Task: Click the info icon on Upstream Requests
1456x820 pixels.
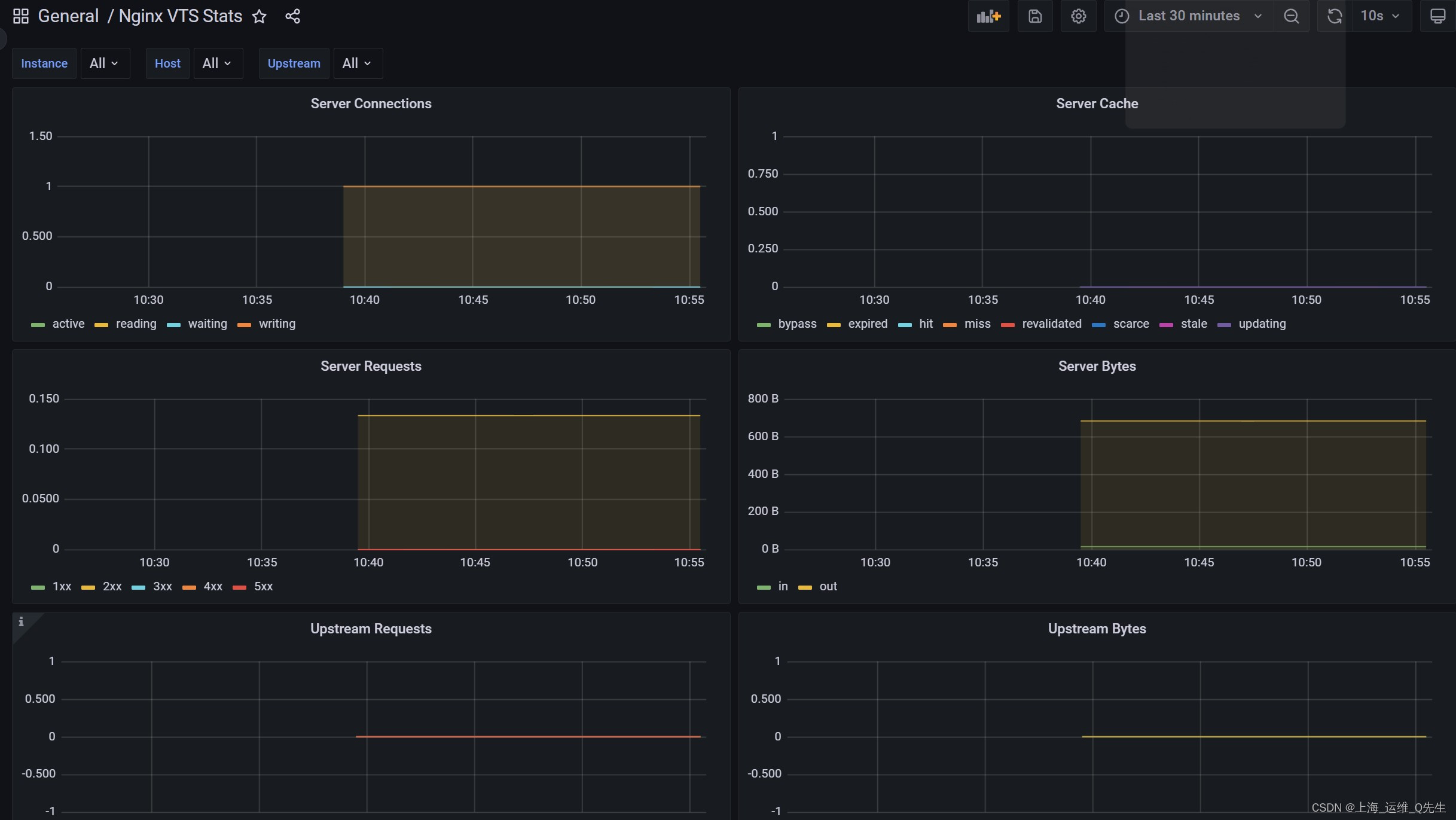Action: (x=21, y=620)
